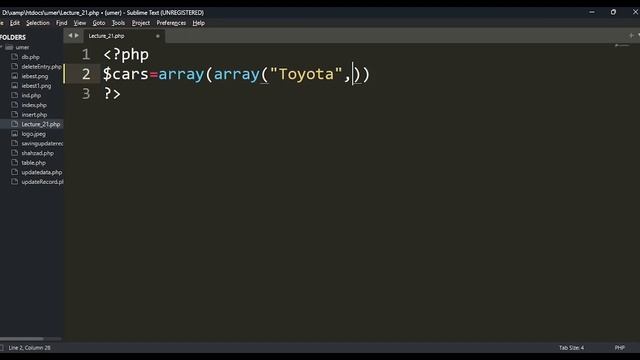The height and width of the screenshot is (360, 640).
Task: Open the Project menu
Action: coord(141,23)
